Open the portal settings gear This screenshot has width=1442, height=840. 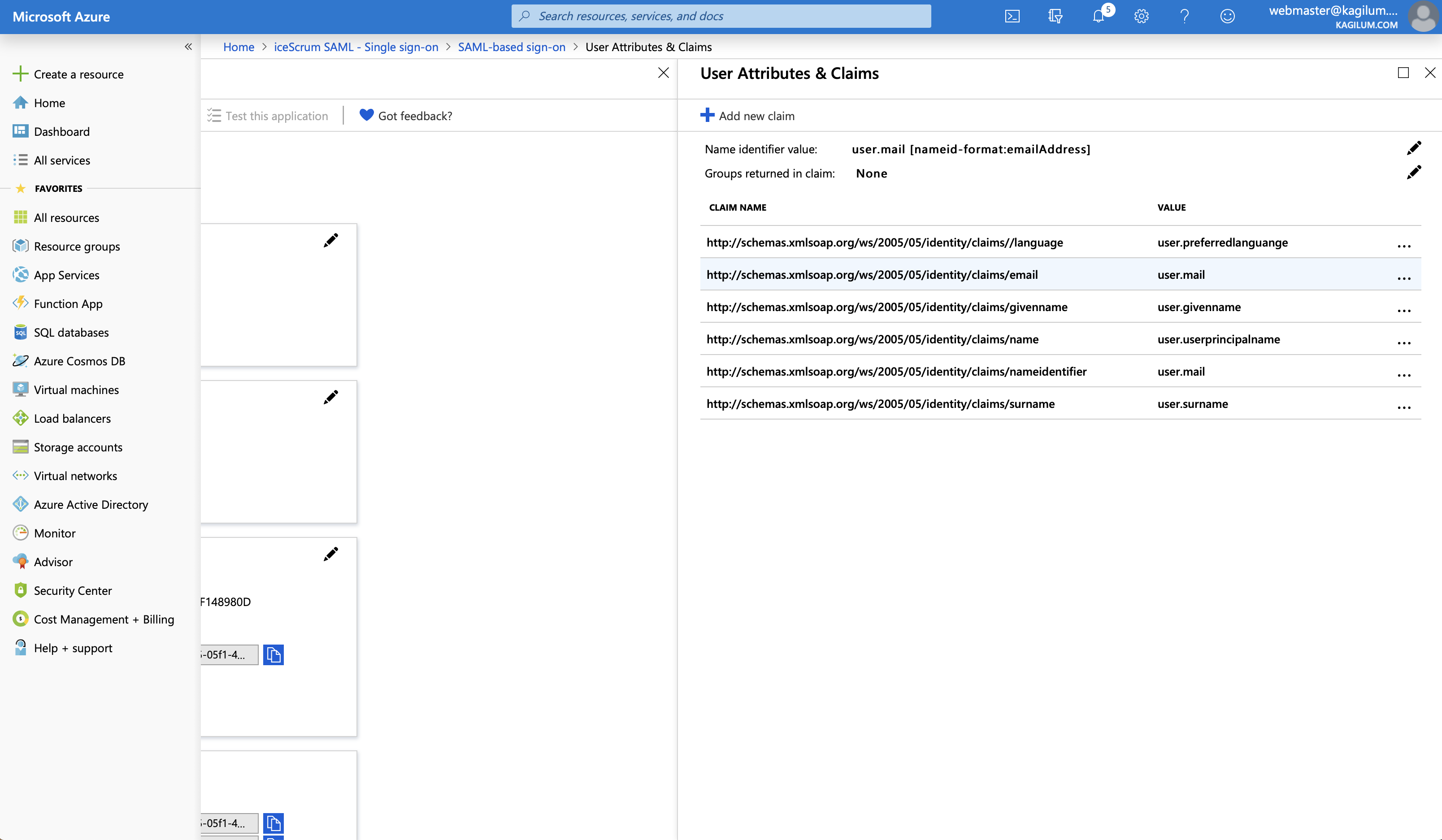tap(1142, 16)
